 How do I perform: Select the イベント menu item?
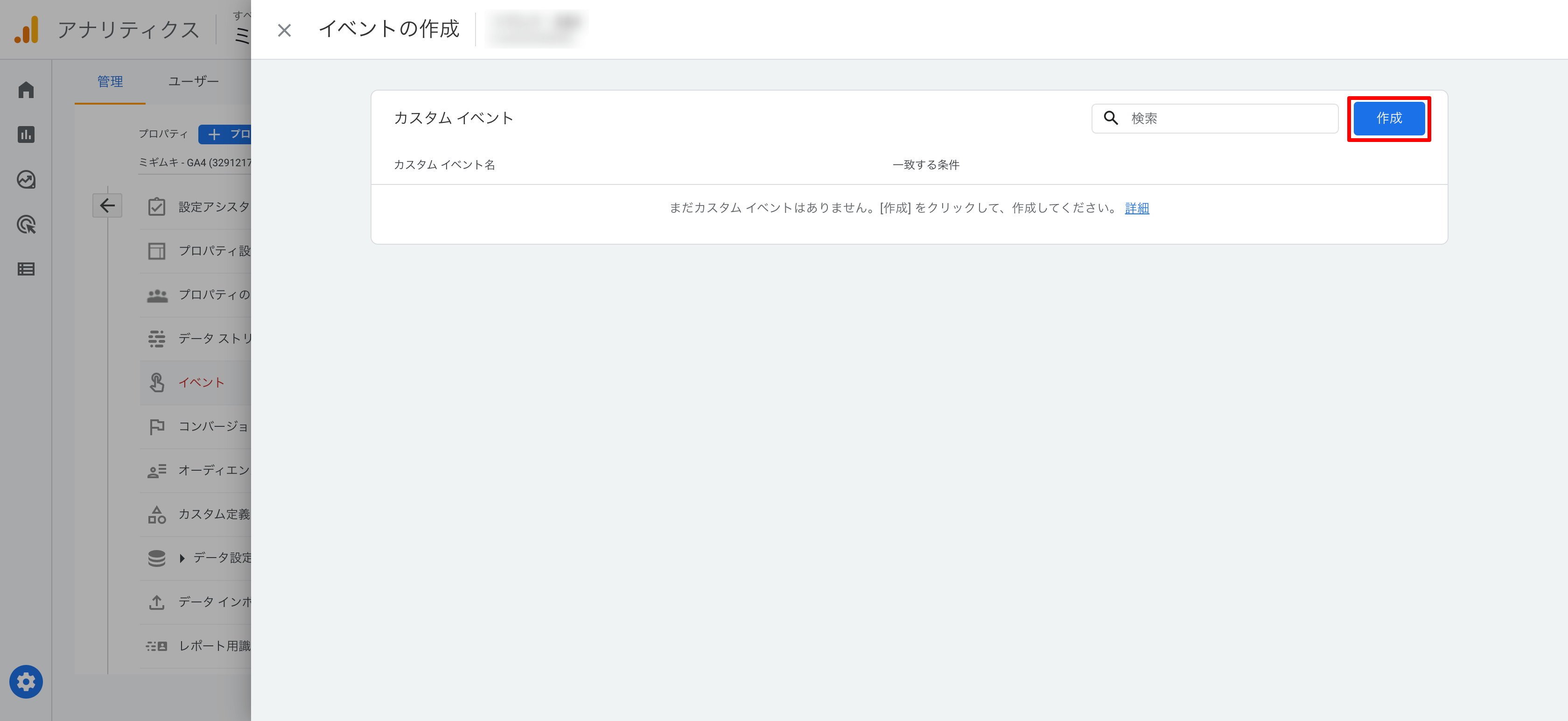196,382
